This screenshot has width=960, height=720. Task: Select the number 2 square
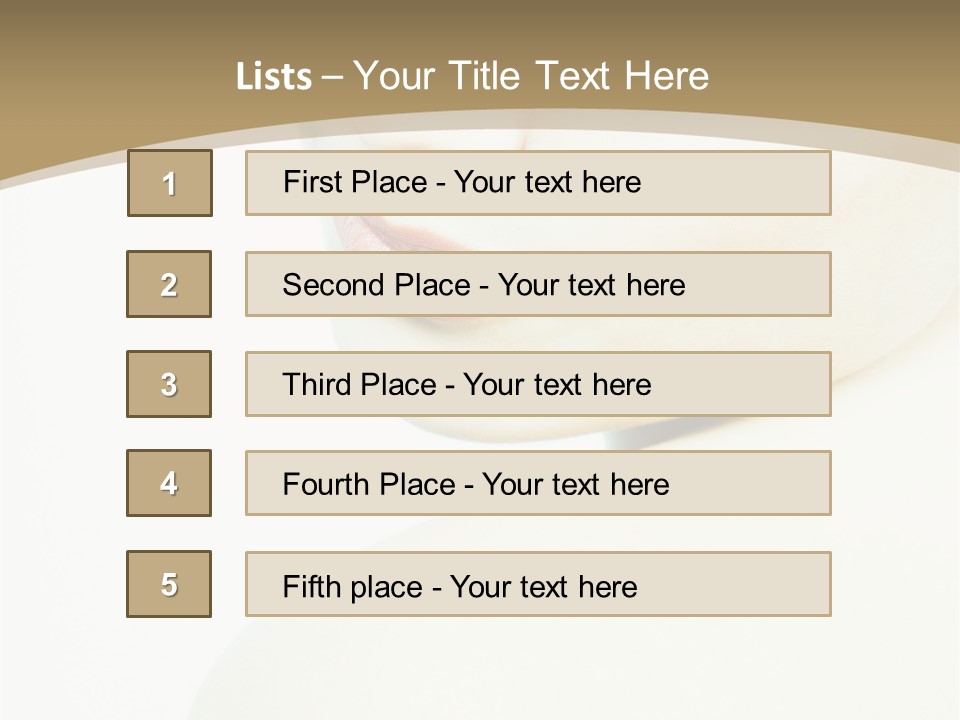point(169,284)
